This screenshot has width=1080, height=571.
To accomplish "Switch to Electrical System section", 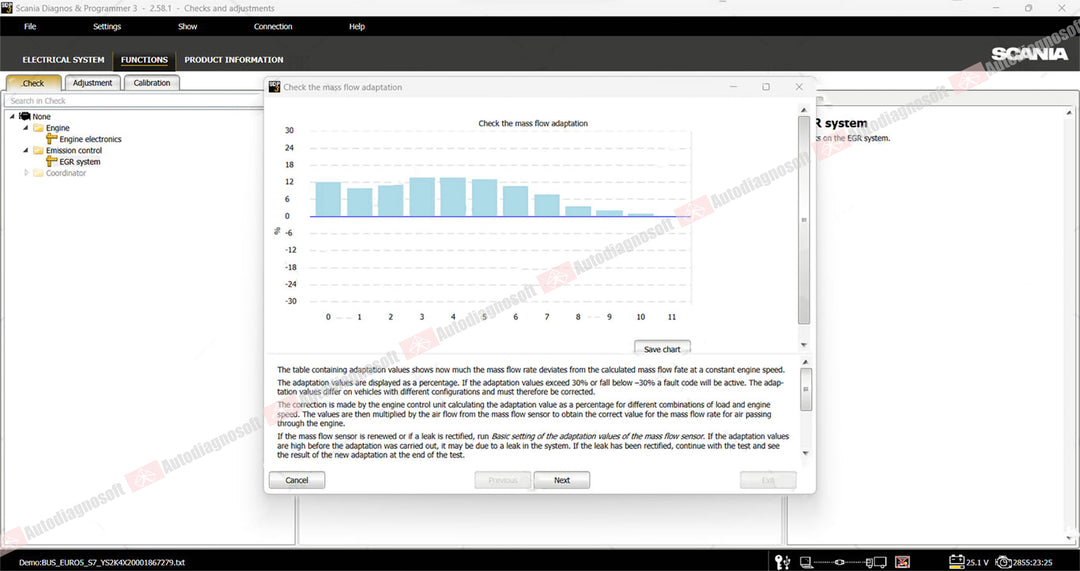I will tap(63, 60).
